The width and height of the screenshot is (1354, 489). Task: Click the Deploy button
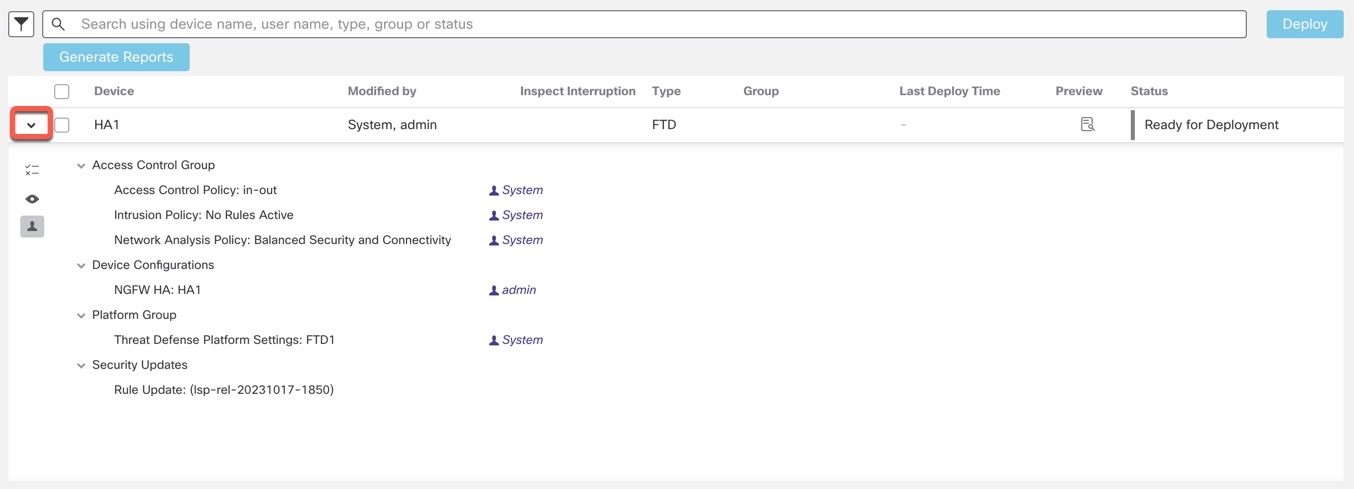click(1304, 24)
